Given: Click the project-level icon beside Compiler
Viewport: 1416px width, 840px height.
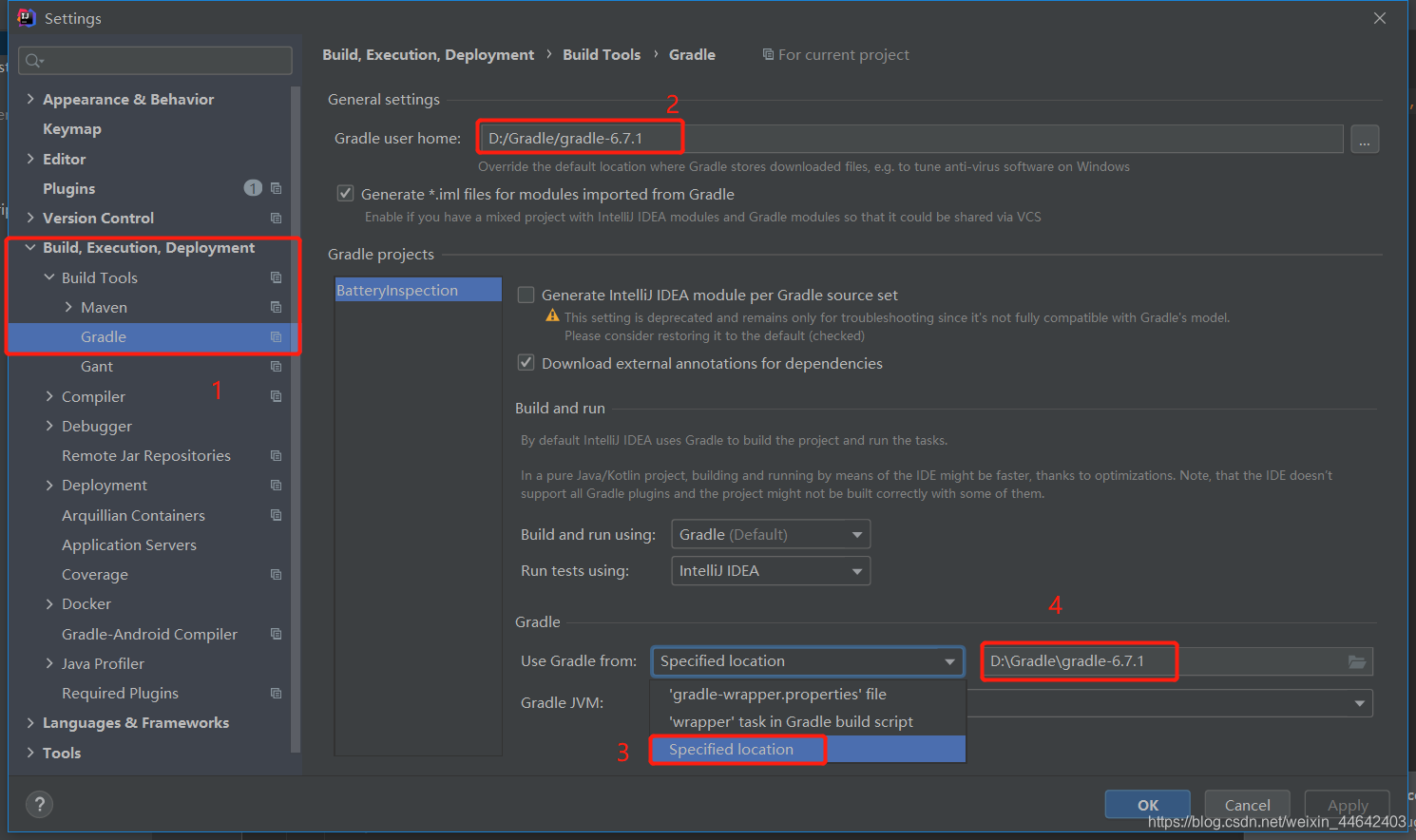Looking at the screenshot, I should [276, 396].
